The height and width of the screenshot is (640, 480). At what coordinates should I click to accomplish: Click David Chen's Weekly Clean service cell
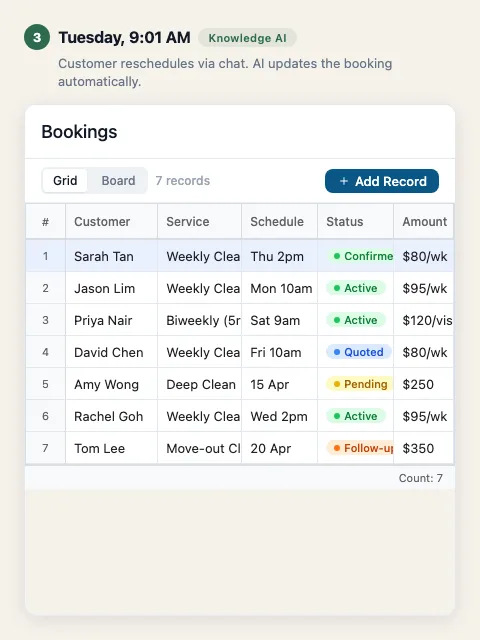(200, 352)
